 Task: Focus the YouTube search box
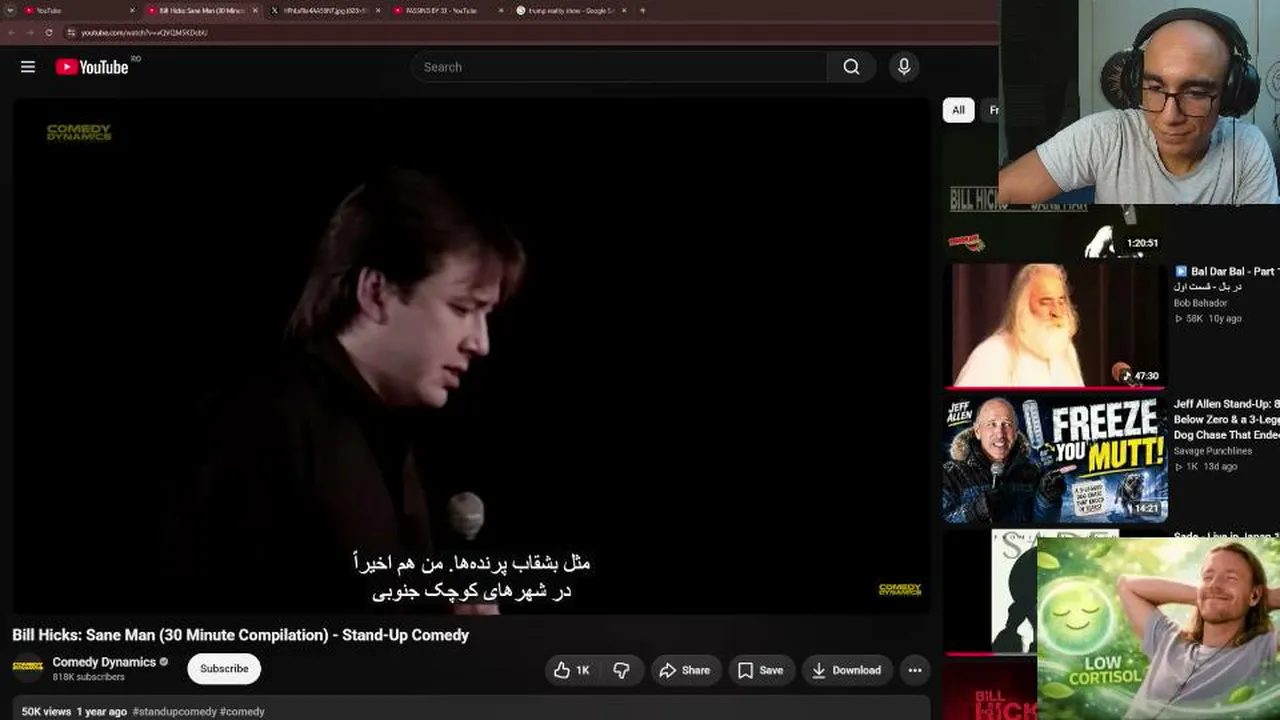(618, 67)
